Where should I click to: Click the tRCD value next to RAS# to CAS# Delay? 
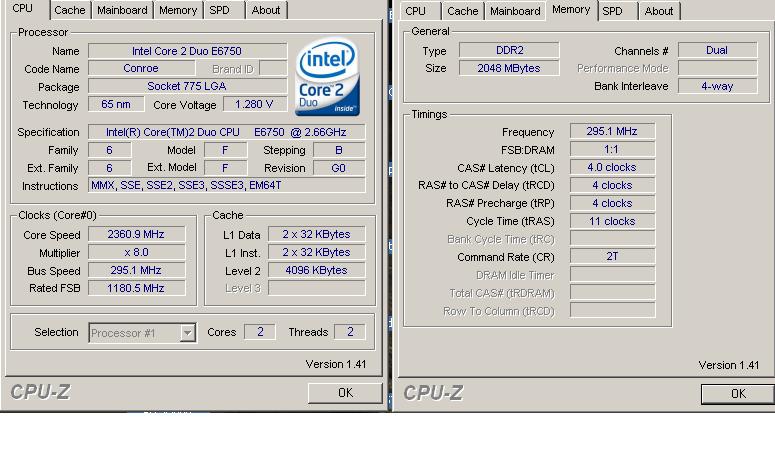[612, 185]
